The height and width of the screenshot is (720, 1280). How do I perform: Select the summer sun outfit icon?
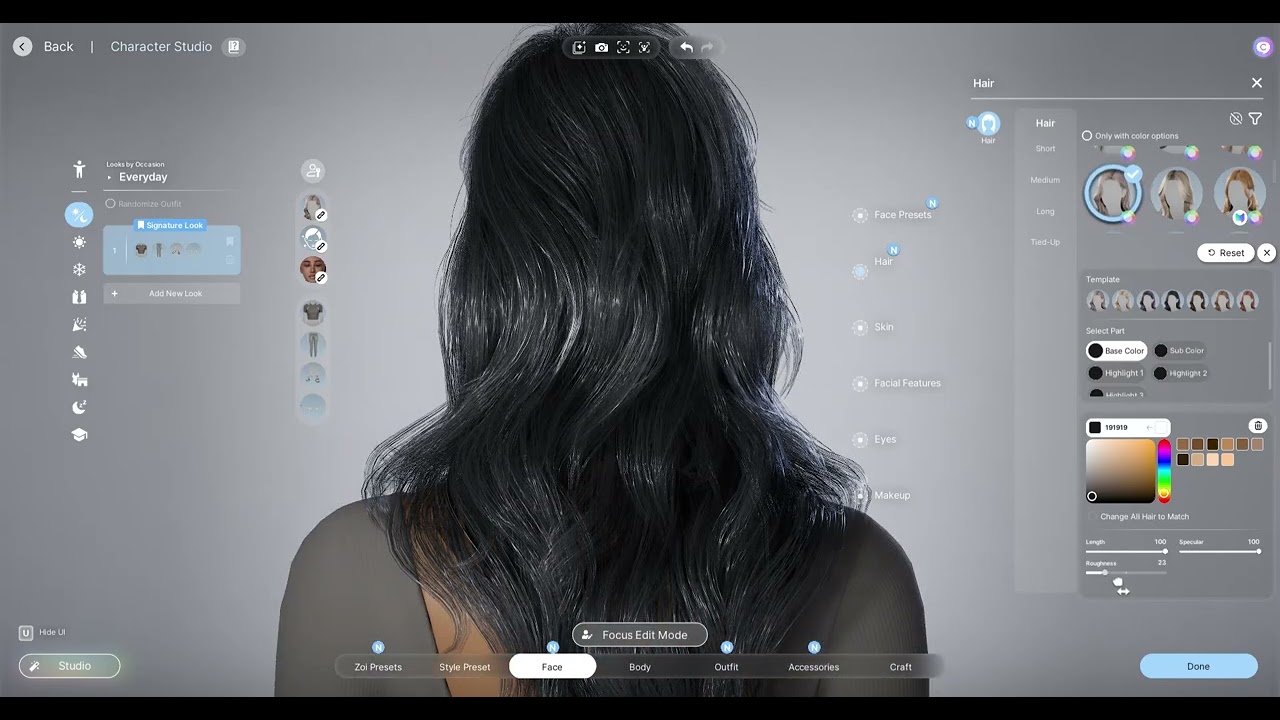79,242
